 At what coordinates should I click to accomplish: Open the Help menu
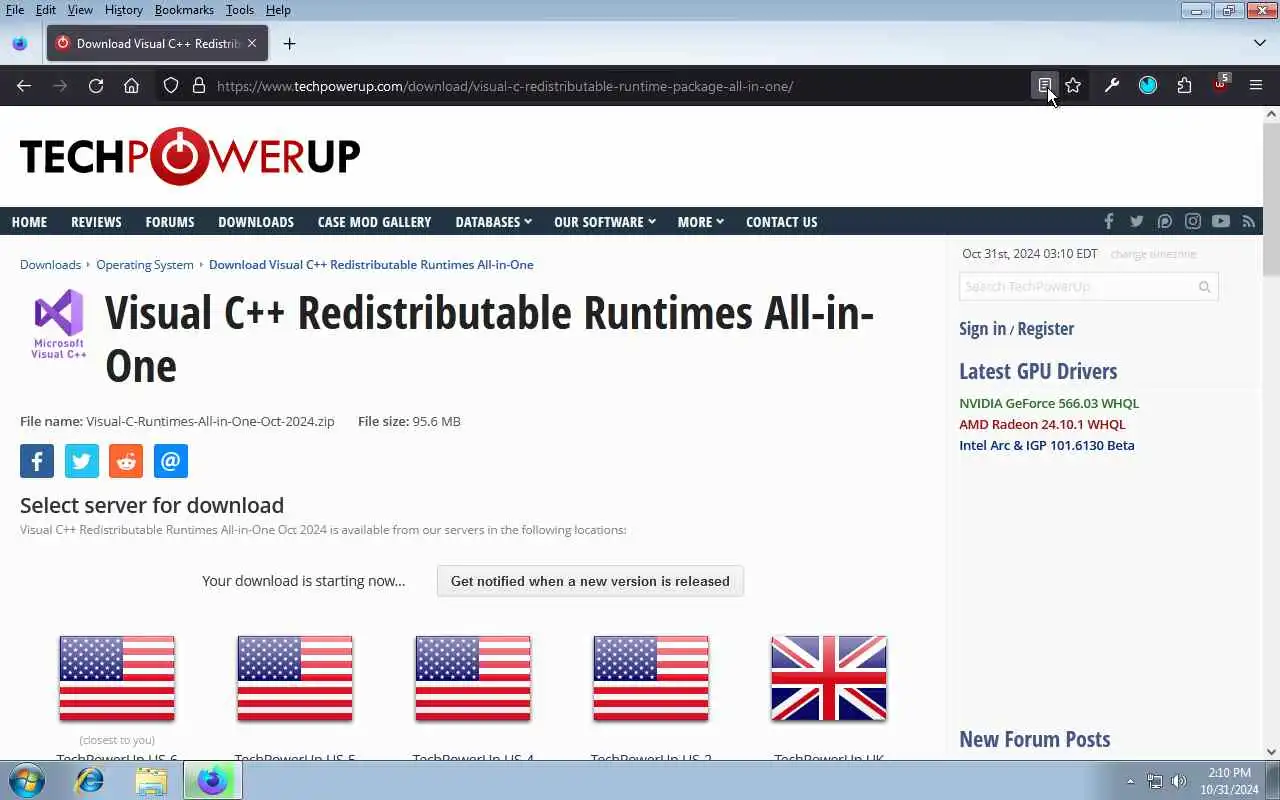[x=278, y=10]
